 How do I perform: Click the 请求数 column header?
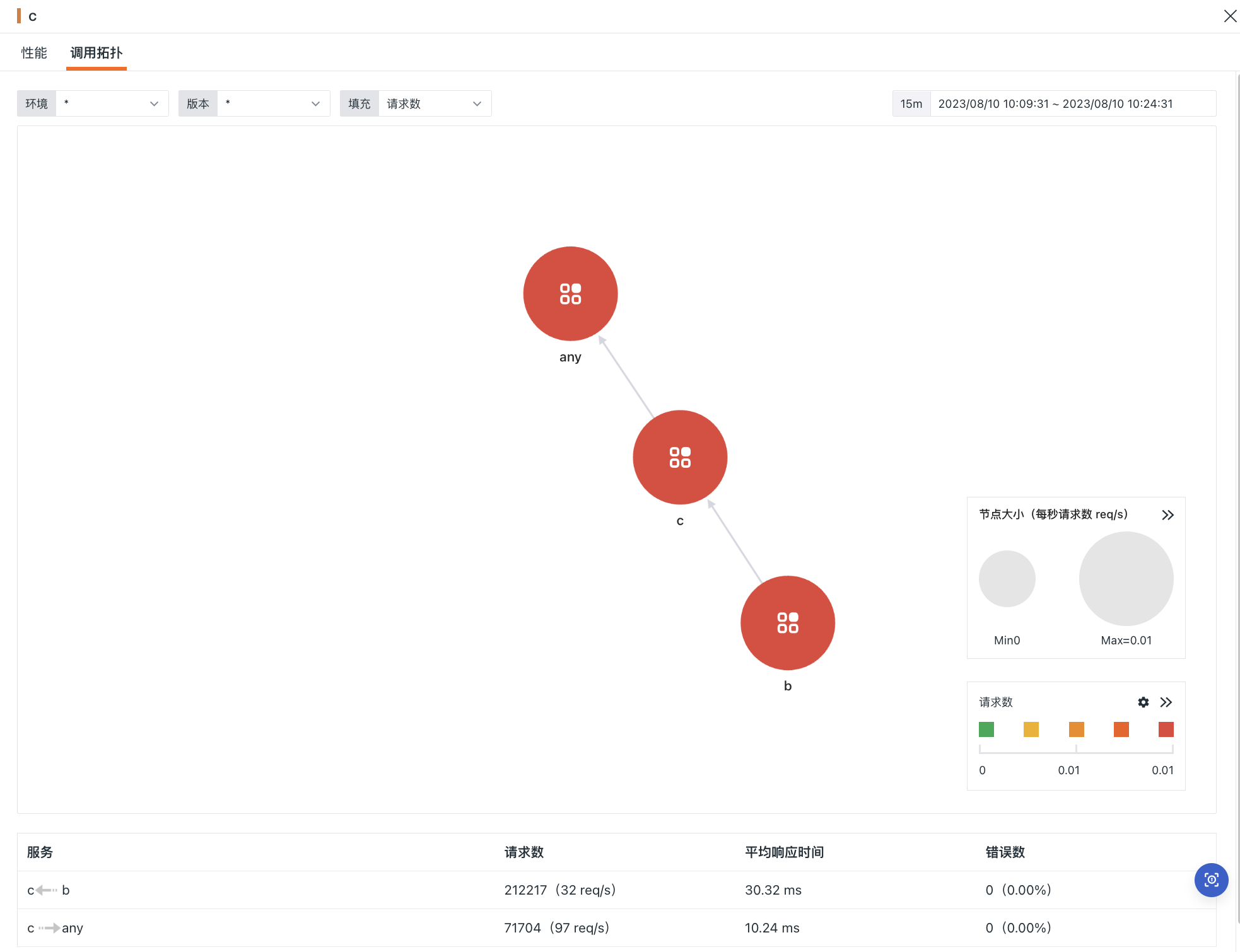tap(523, 852)
